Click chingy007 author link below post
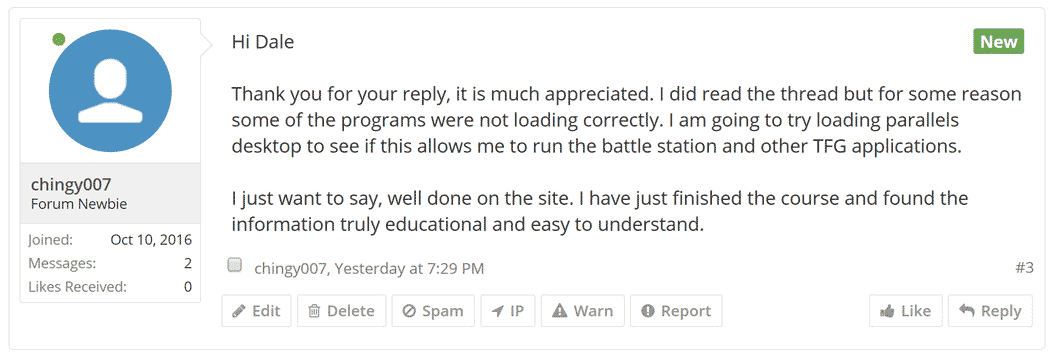 pos(291,269)
